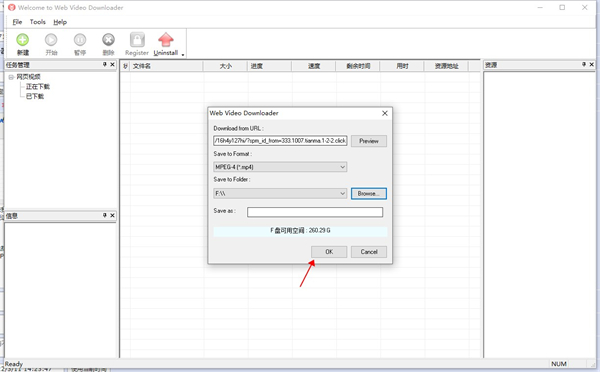Open the Save to Folder dropdown
The width and height of the screenshot is (600, 372).
tap(280, 193)
